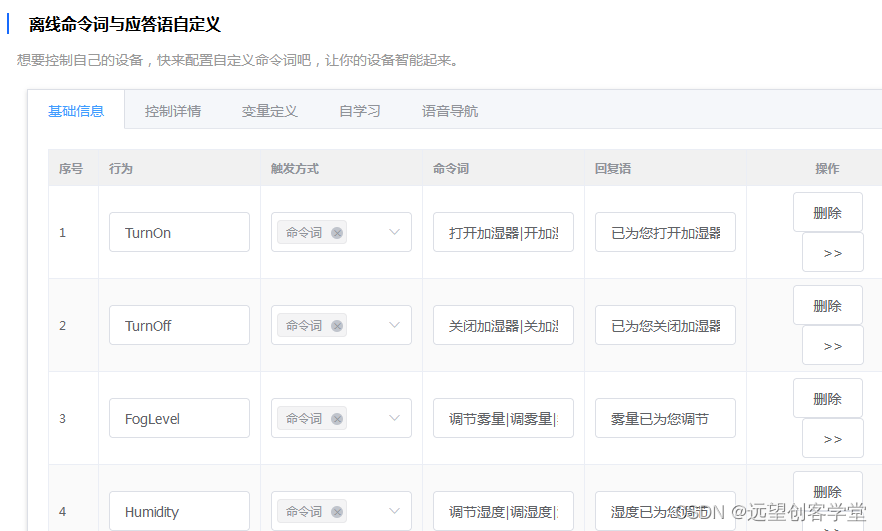Click the >> button in TurnOn row
882x531 pixels.
click(x=832, y=253)
